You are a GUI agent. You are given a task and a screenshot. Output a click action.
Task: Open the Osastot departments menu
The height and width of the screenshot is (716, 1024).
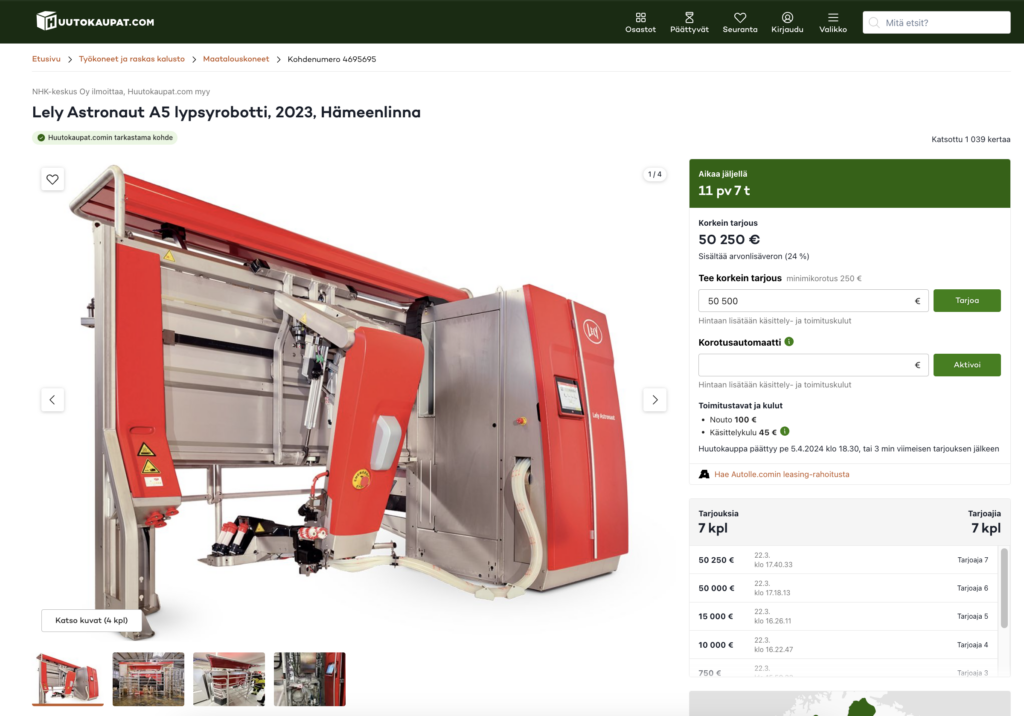pos(640,22)
